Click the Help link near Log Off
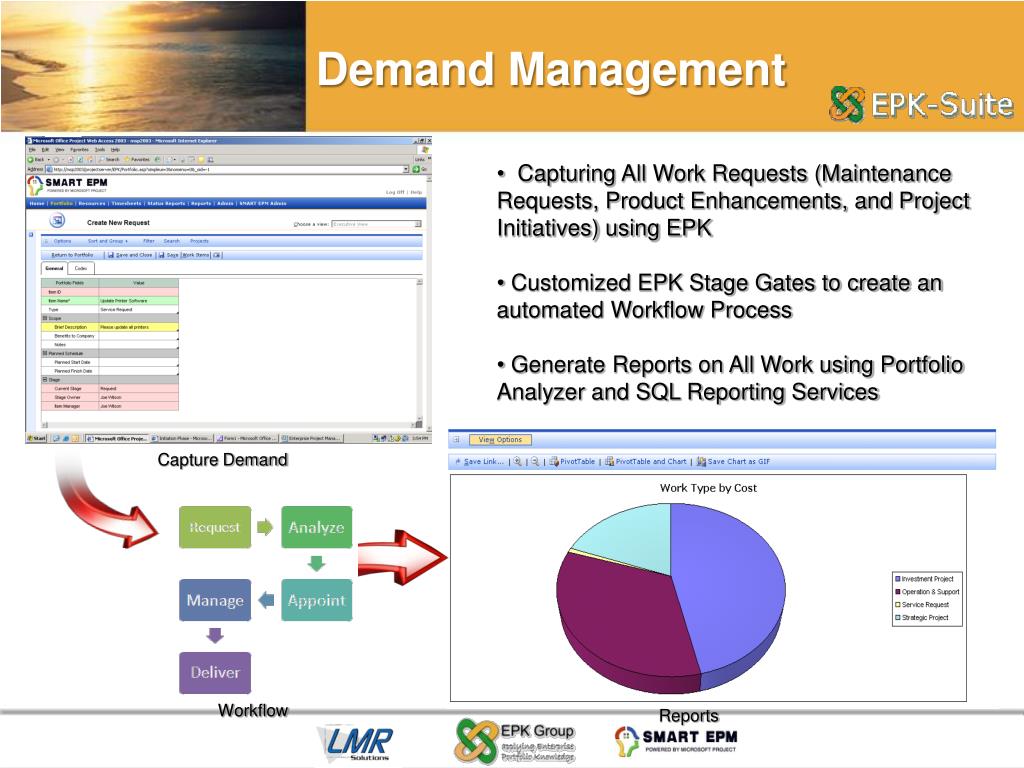The image size is (1024, 768). pos(416,192)
